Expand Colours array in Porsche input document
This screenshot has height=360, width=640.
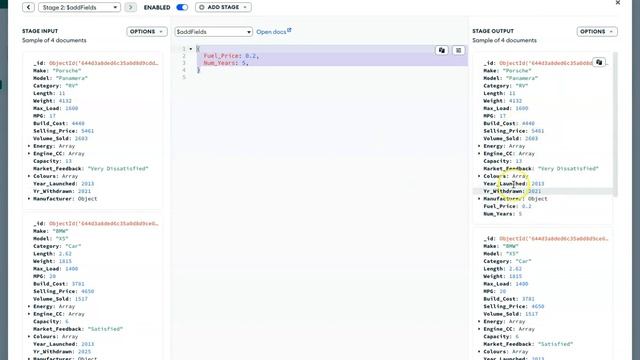coord(29,176)
